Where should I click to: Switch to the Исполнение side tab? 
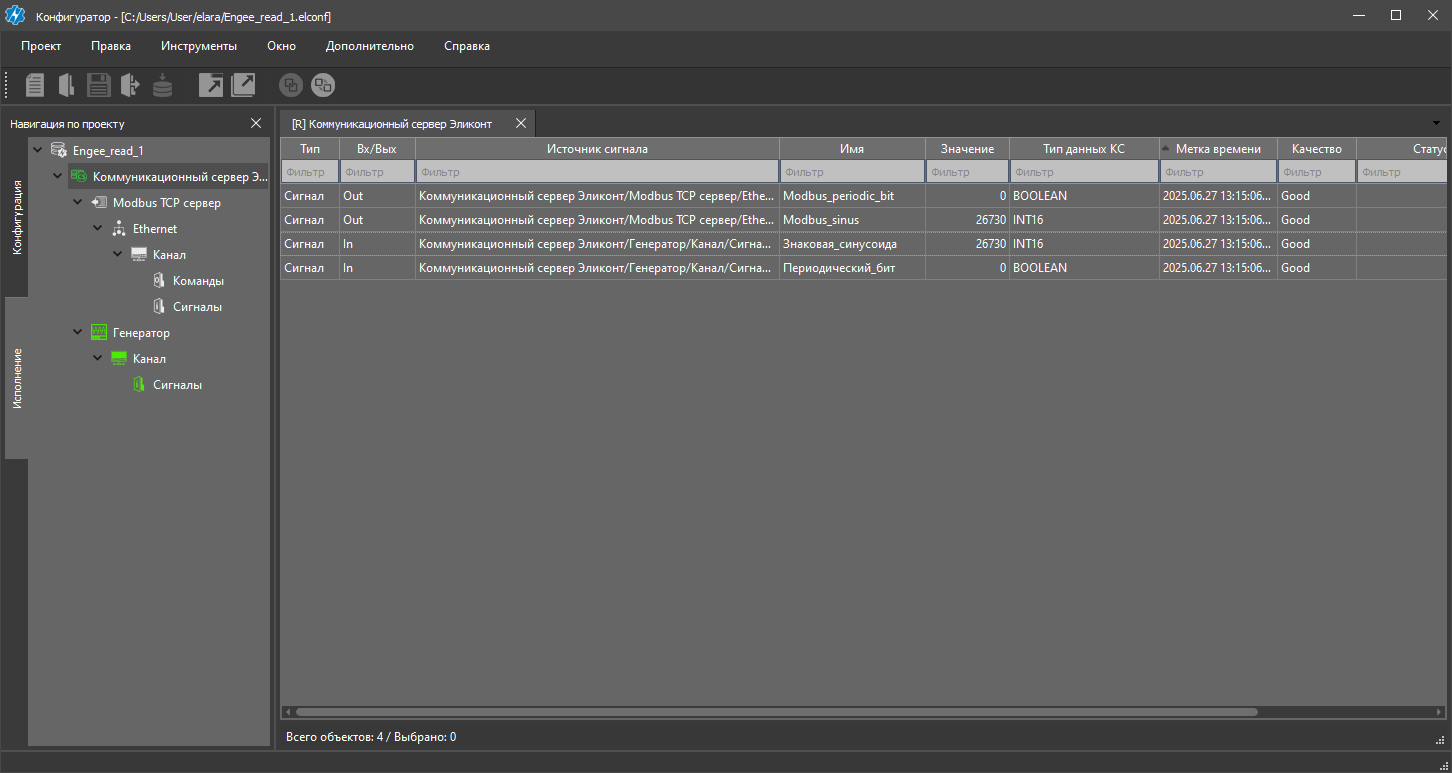(17, 378)
